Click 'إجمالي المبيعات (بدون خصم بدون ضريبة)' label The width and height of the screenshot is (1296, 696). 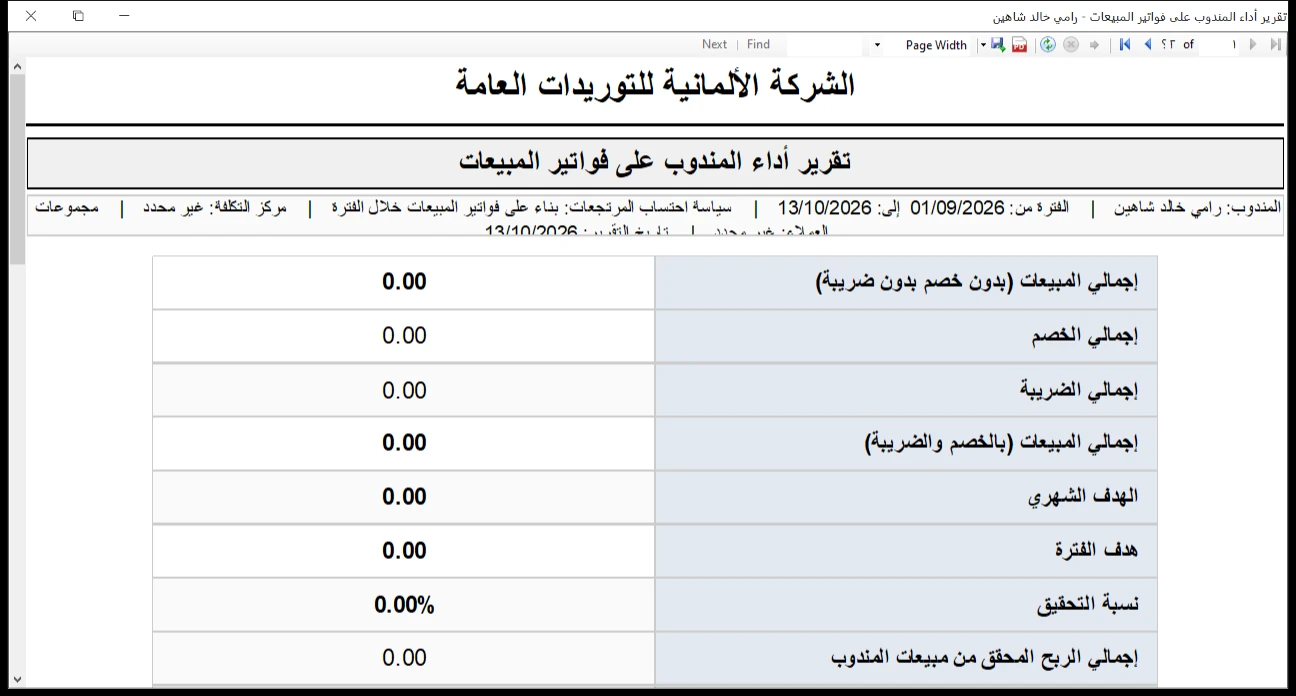(x=979, y=282)
